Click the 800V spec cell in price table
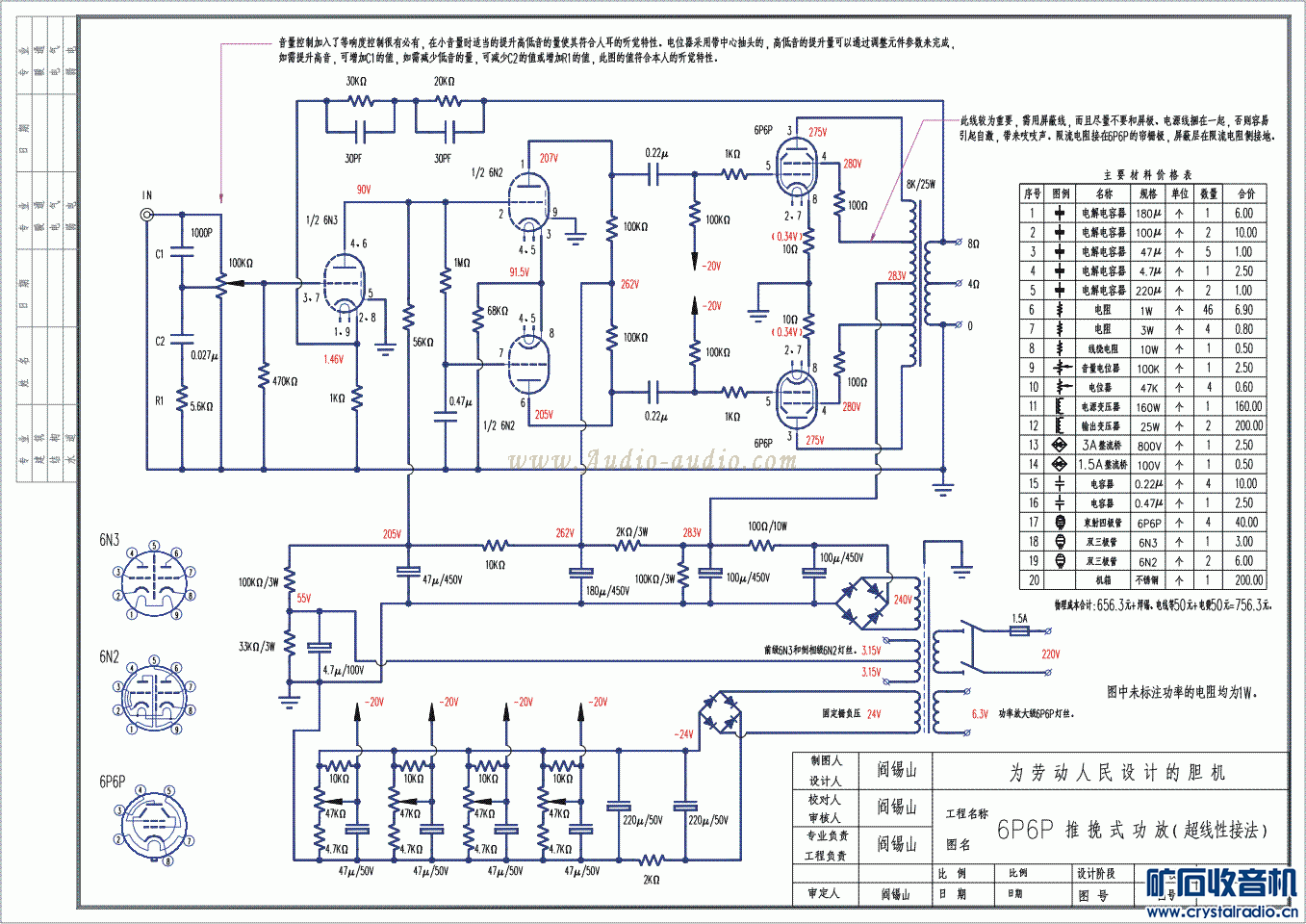 click(x=1148, y=446)
